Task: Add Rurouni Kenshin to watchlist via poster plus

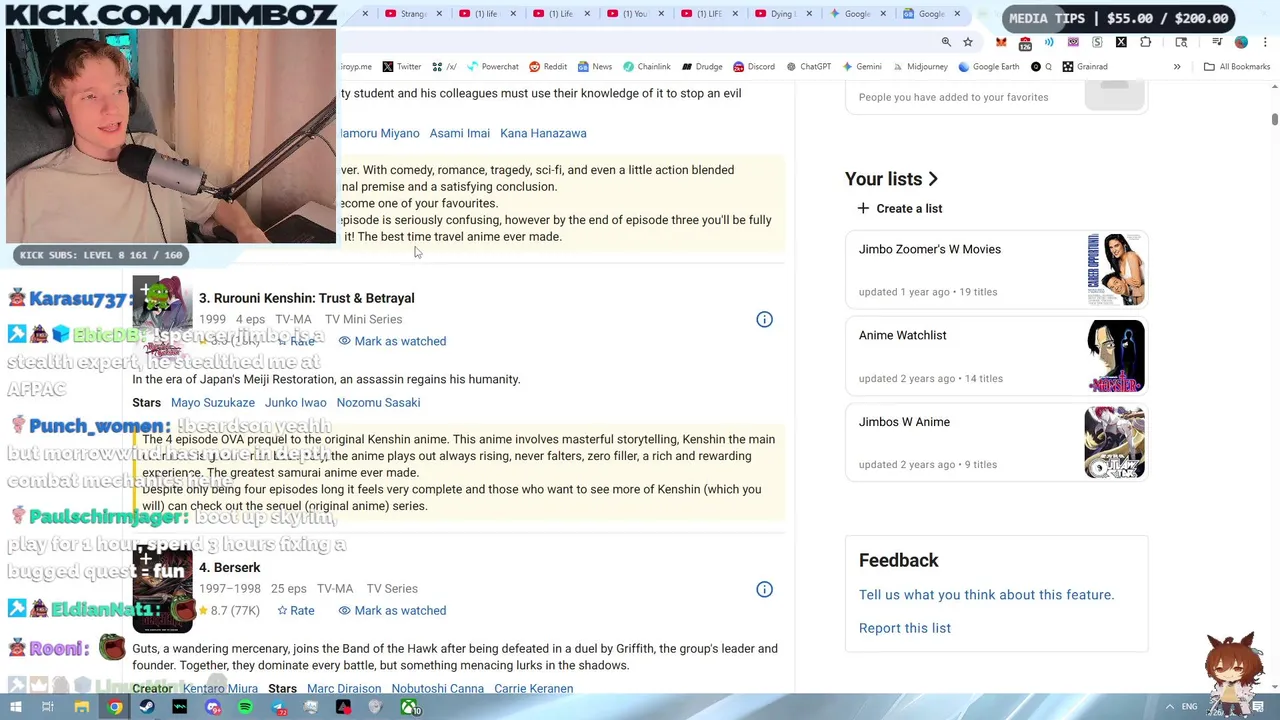Action: (x=145, y=290)
